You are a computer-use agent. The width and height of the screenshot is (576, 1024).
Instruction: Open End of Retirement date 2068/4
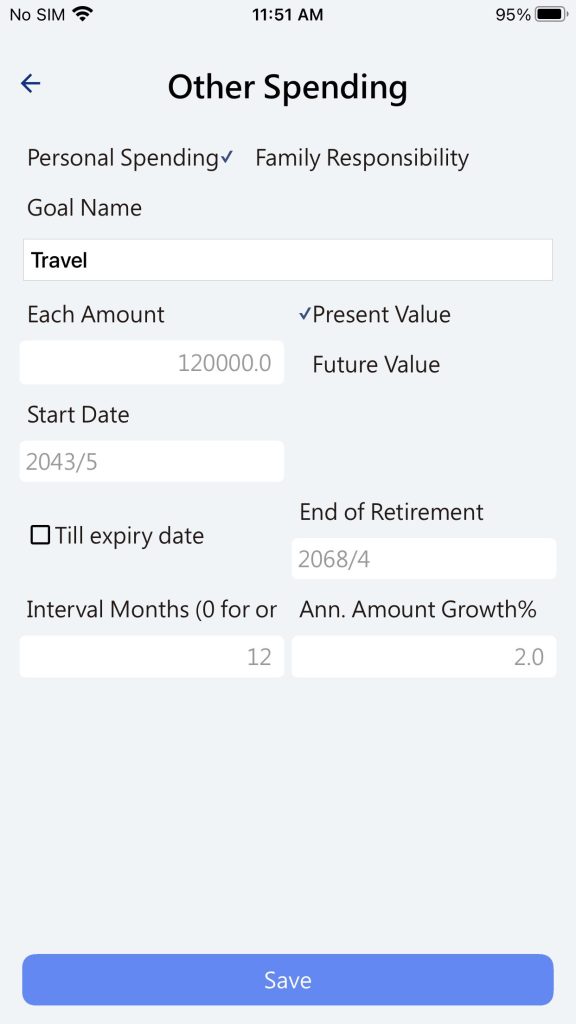424,558
